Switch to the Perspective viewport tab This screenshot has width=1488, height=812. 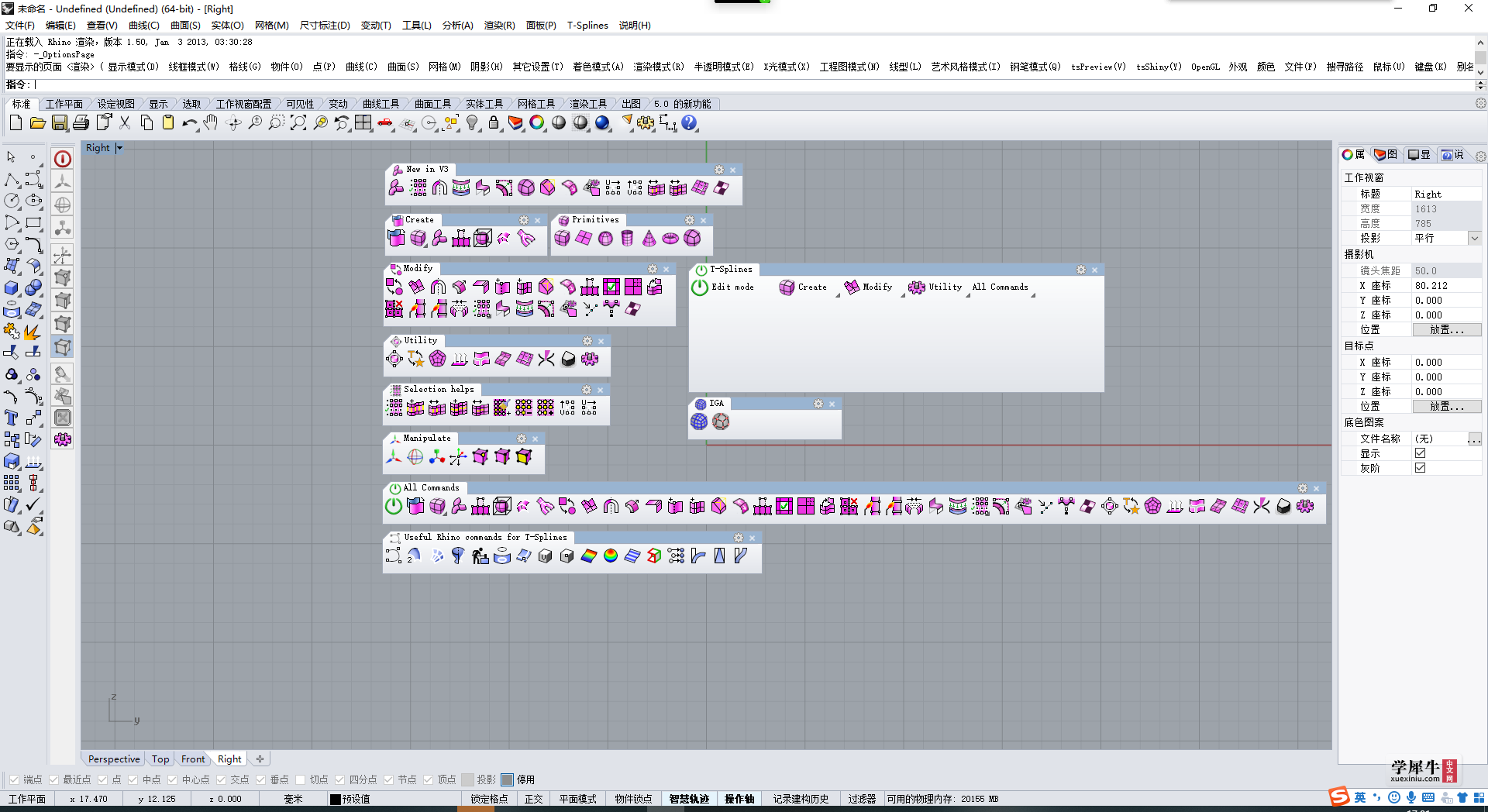pos(114,759)
